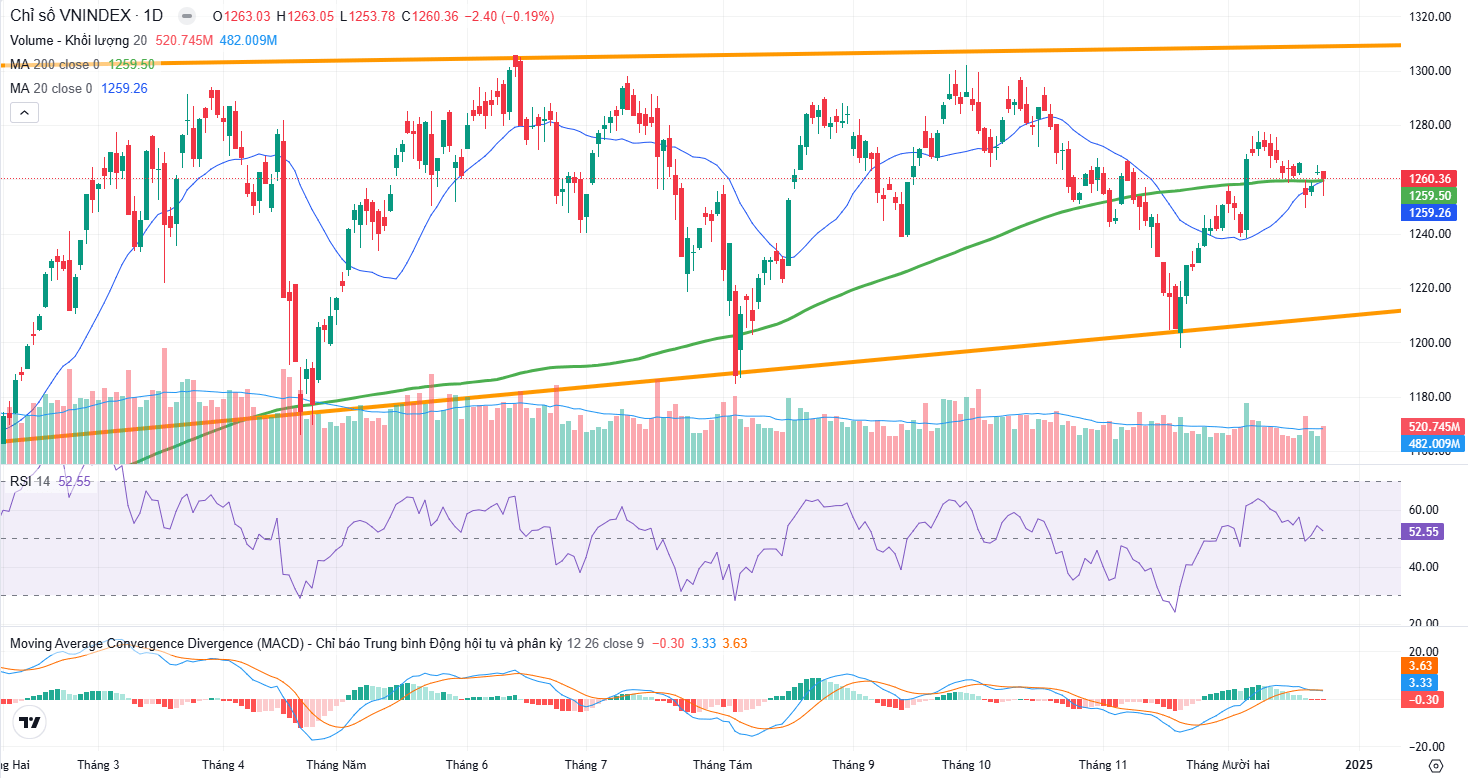
Task: Collapse the indicator legend with the chevron
Action: click(x=24, y=113)
